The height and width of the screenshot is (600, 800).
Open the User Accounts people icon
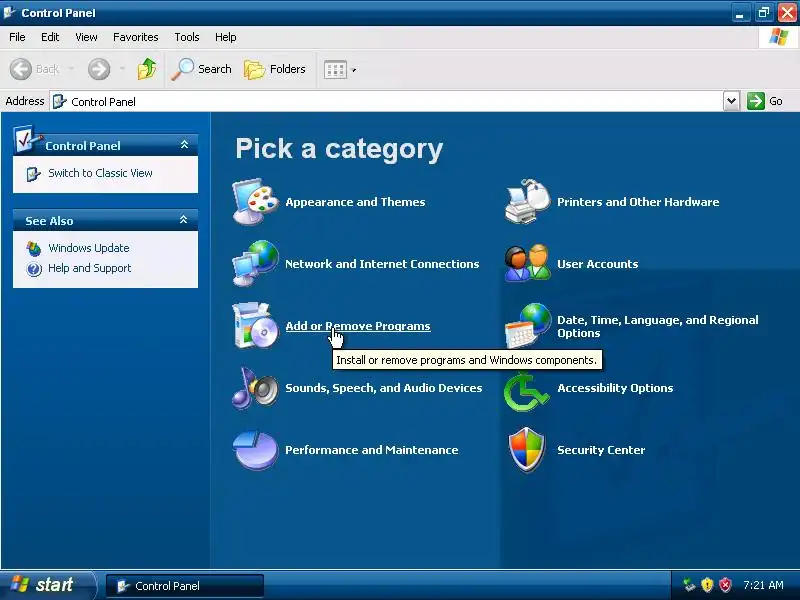click(x=528, y=263)
